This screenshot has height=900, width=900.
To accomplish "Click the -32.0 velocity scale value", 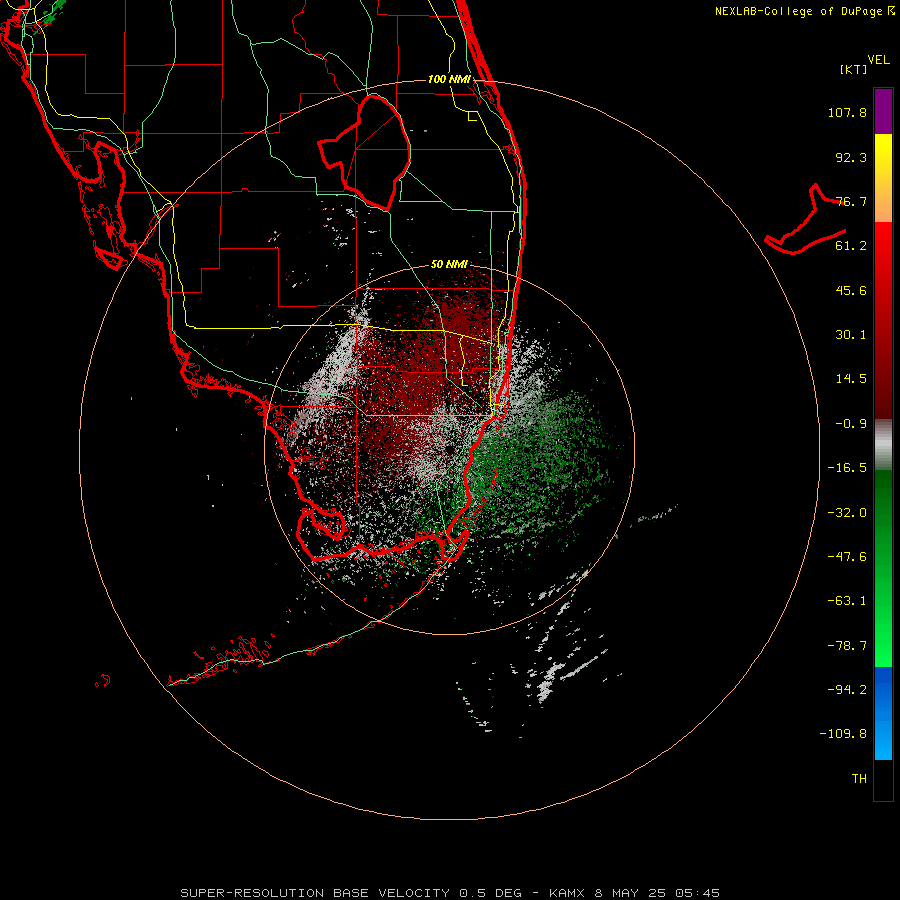I will [847, 513].
